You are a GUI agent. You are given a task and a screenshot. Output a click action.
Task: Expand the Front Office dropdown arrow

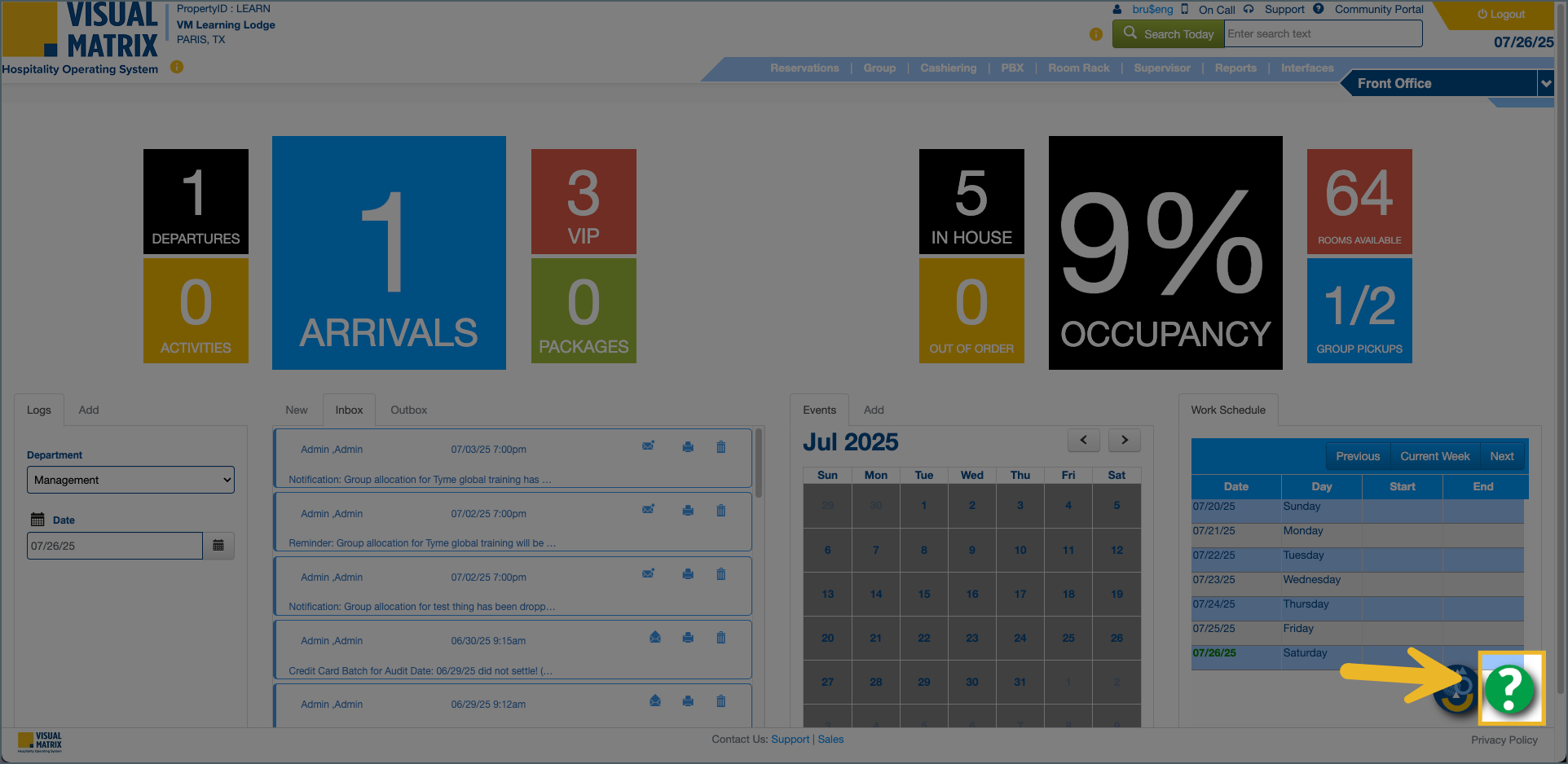(x=1545, y=83)
